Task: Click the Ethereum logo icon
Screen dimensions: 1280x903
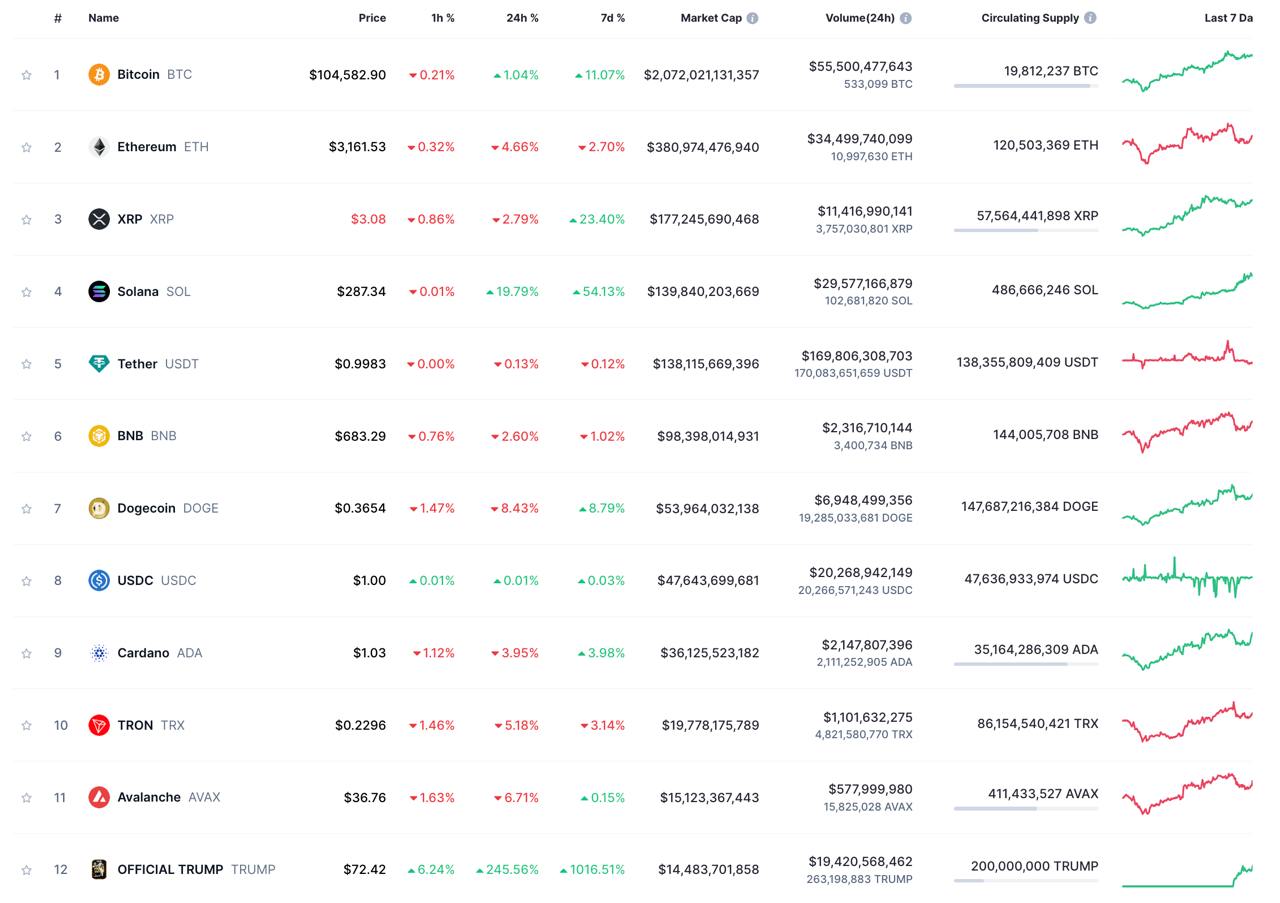Action: point(98,147)
